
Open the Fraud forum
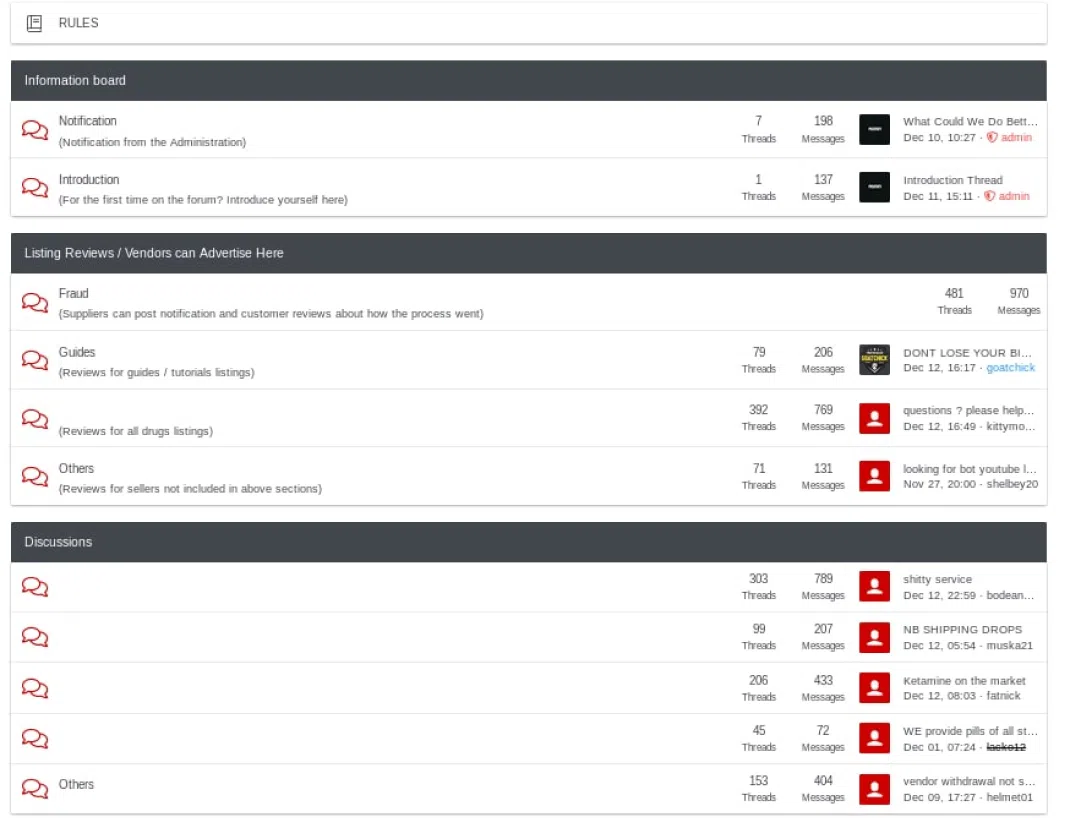(73, 293)
